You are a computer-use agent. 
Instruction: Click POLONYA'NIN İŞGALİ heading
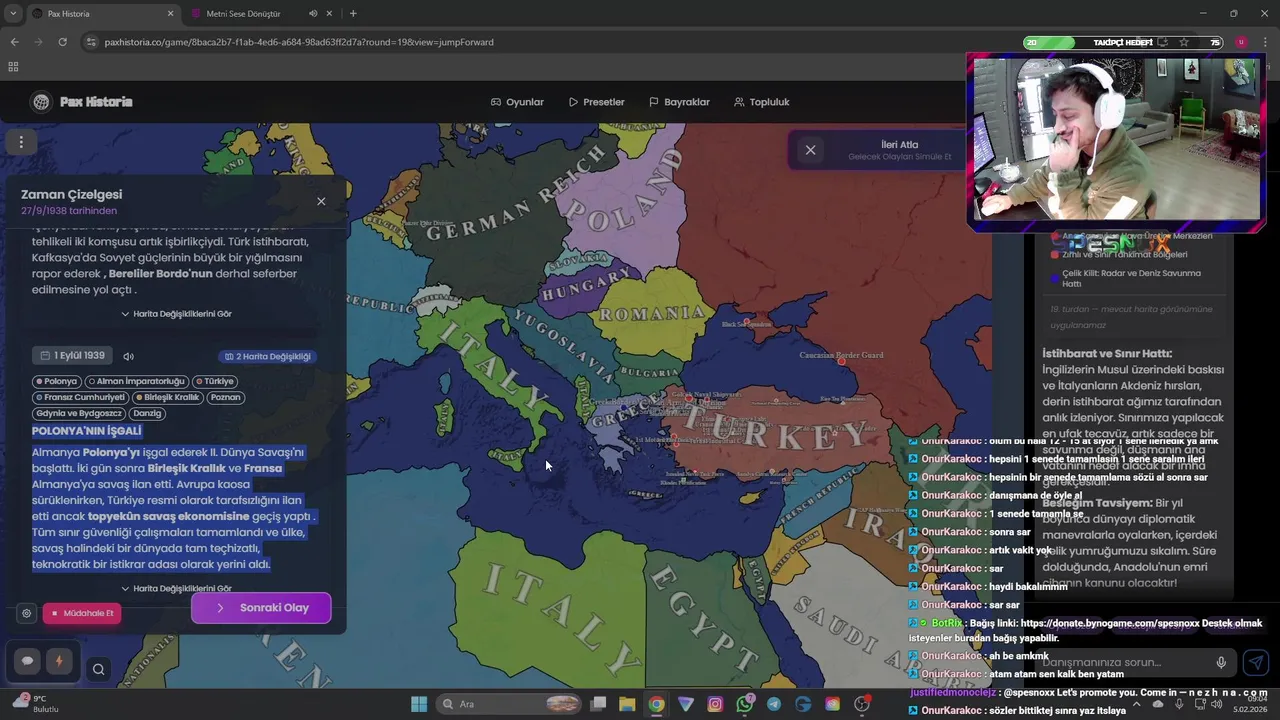(x=87, y=431)
